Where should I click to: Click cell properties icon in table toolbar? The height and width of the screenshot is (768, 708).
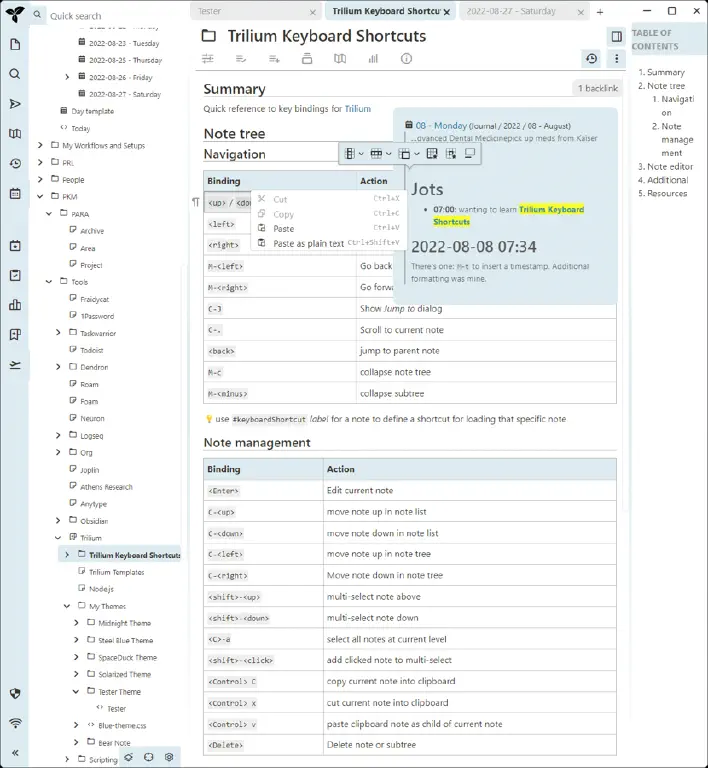coord(451,154)
